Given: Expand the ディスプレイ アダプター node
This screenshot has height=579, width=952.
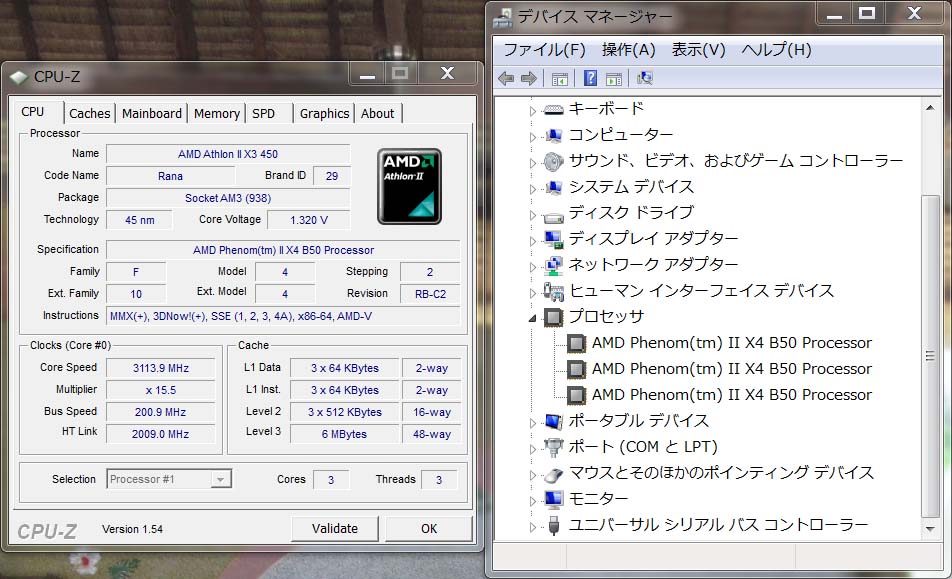Looking at the screenshot, I should 532,241.
